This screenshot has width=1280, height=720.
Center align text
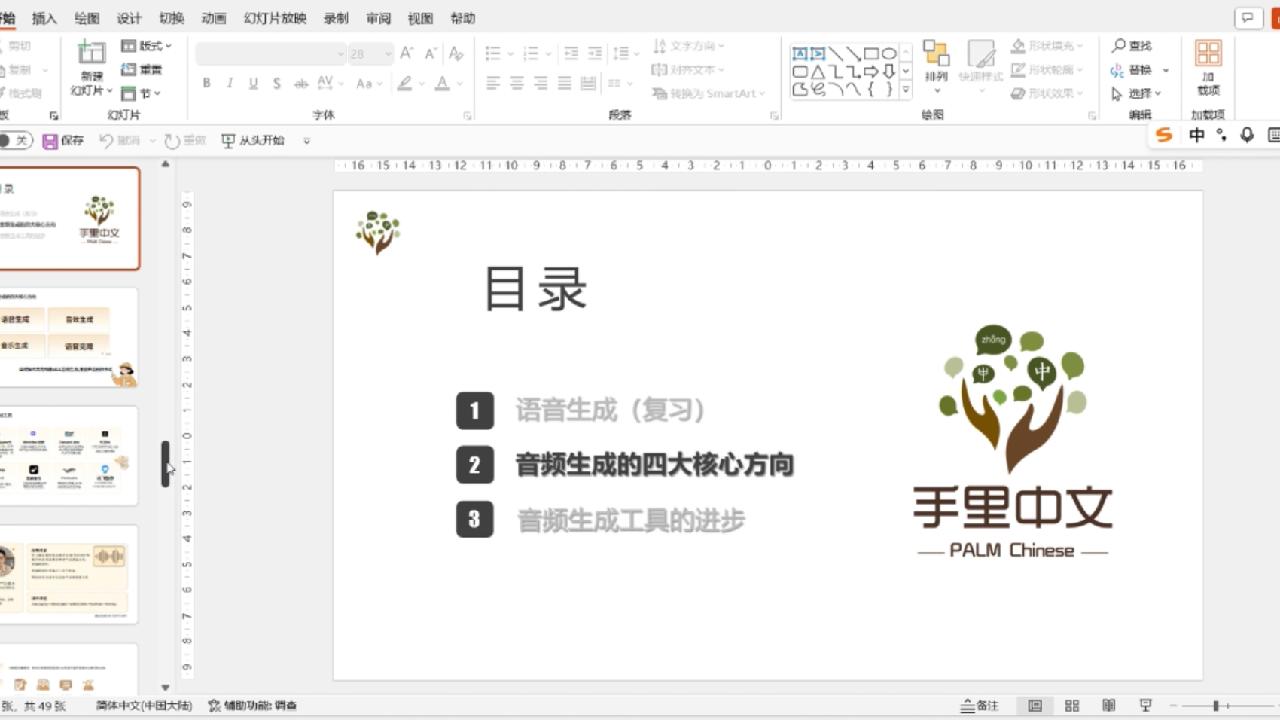point(517,84)
